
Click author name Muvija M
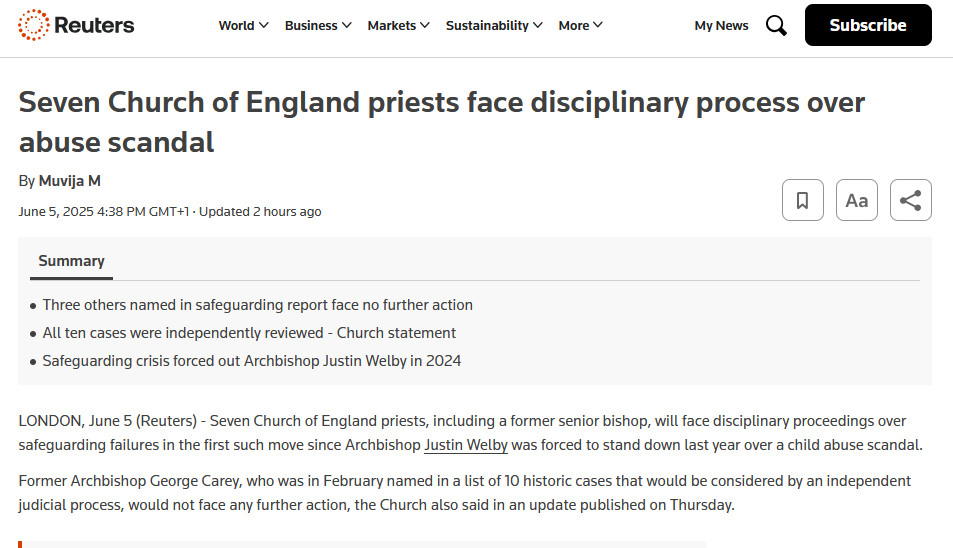pyautogui.click(x=69, y=181)
